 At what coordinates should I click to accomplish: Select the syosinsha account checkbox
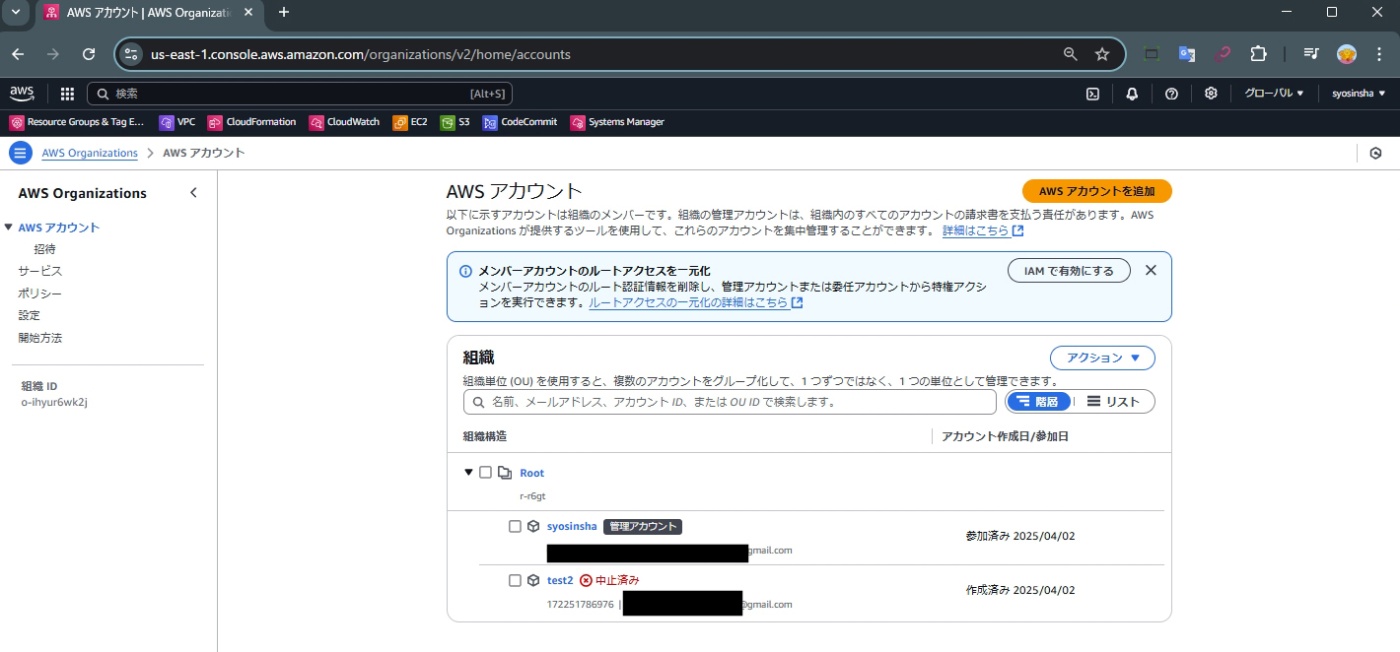pyautogui.click(x=515, y=526)
